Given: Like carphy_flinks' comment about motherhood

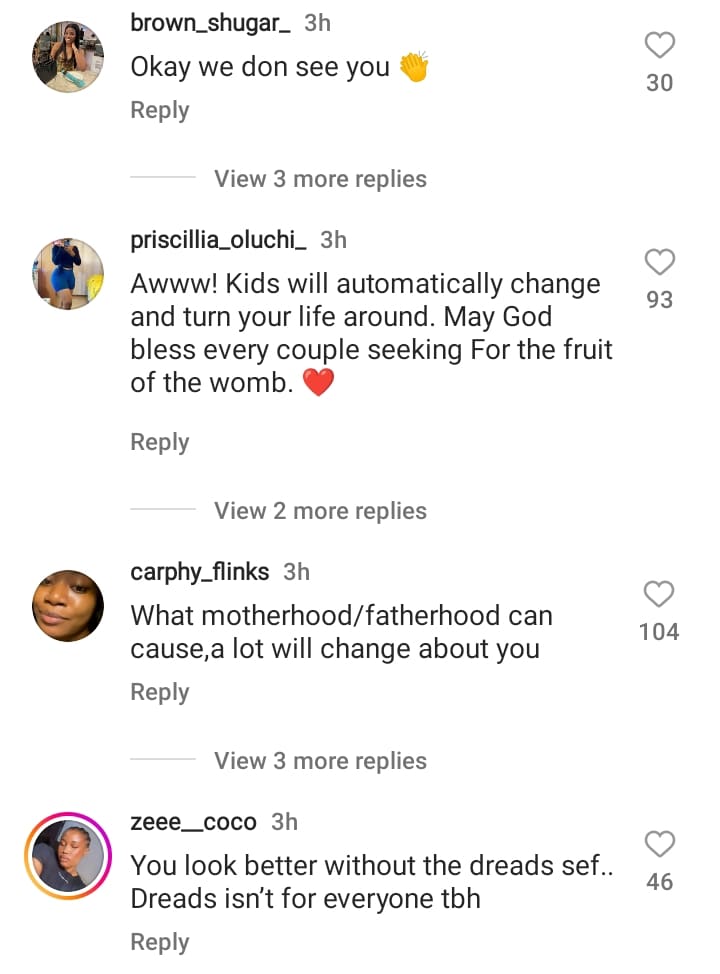Looking at the screenshot, I should coord(659,594).
